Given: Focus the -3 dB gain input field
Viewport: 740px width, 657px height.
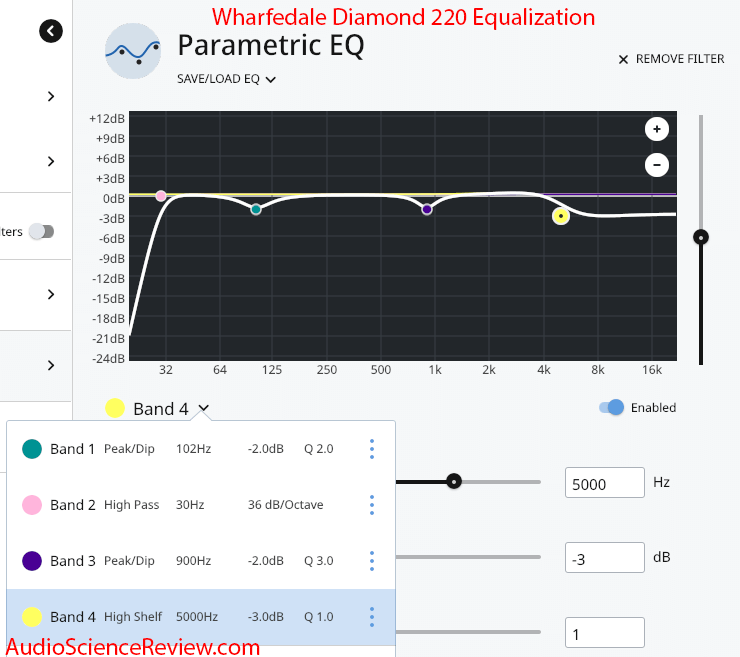Looking at the screenshot, I should [x=605, y=557].
